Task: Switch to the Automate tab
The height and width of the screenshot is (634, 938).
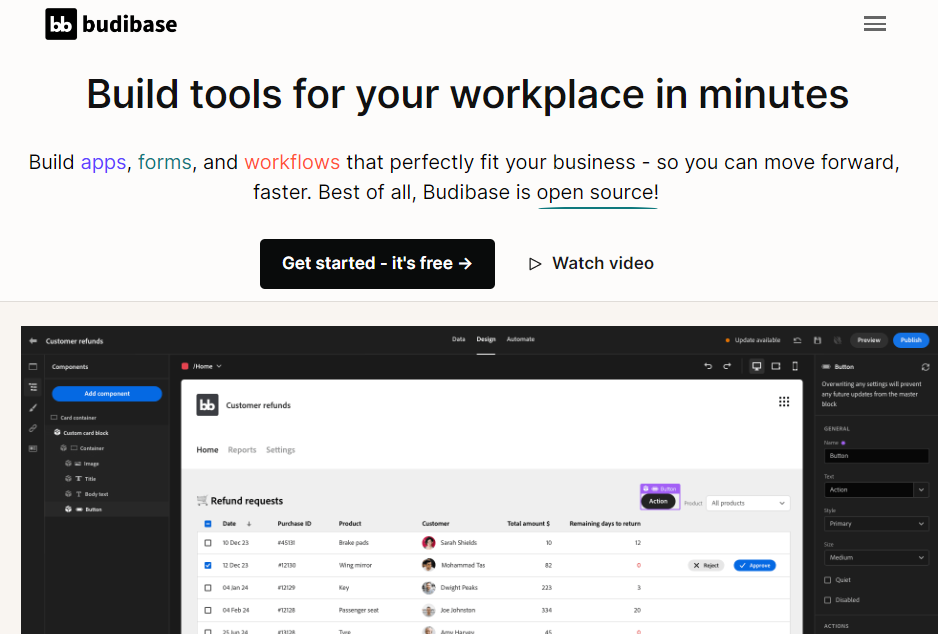Action: pyautogui.click(x=520, y=339)
